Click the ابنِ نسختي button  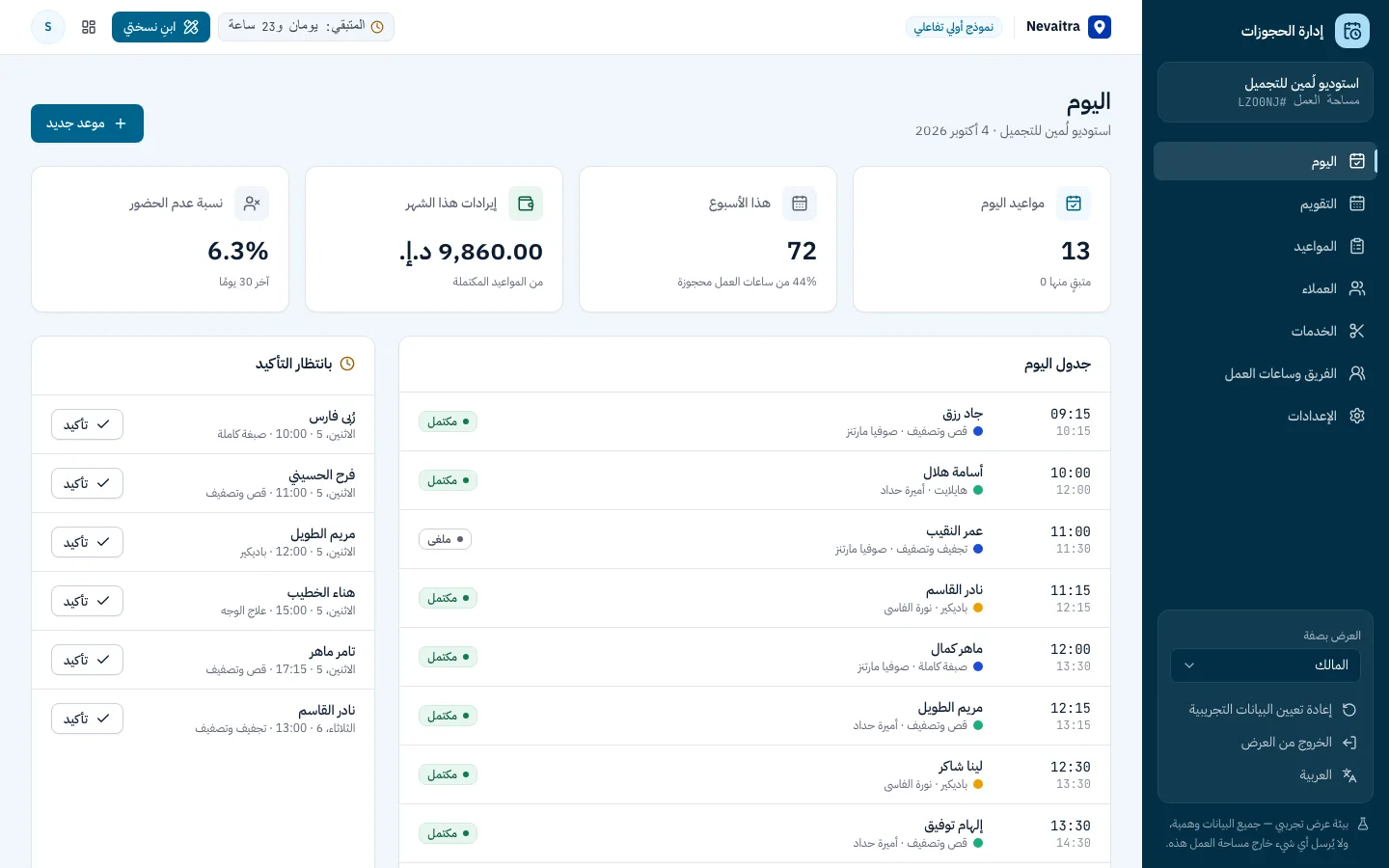161,27
